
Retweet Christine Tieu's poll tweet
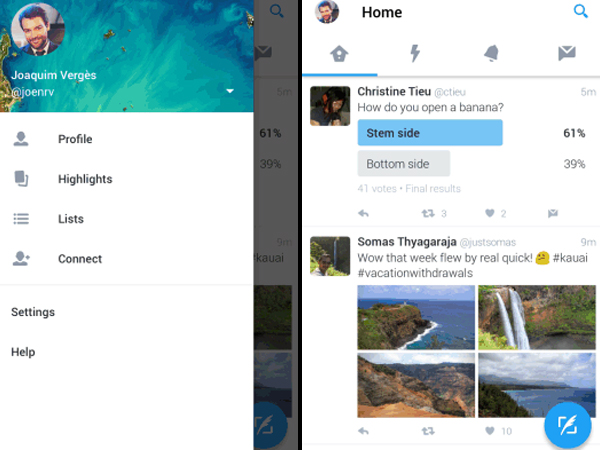[428, 213]
